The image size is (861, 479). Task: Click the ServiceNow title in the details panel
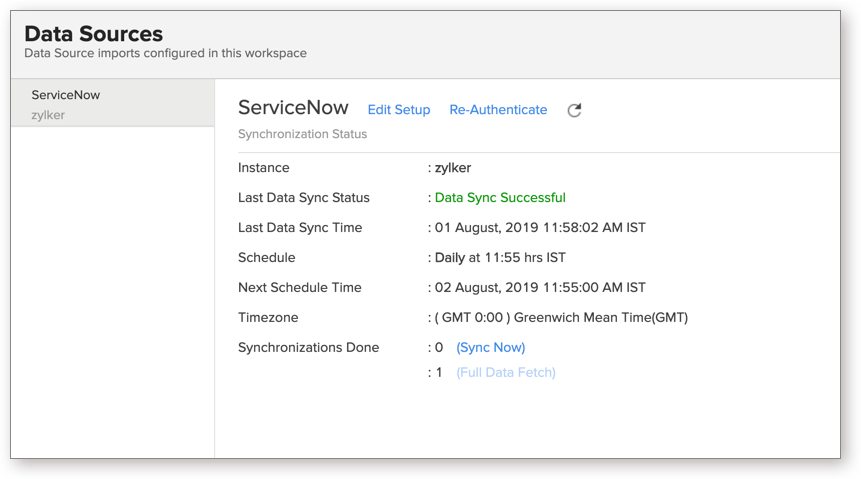[x=293, y=108]
